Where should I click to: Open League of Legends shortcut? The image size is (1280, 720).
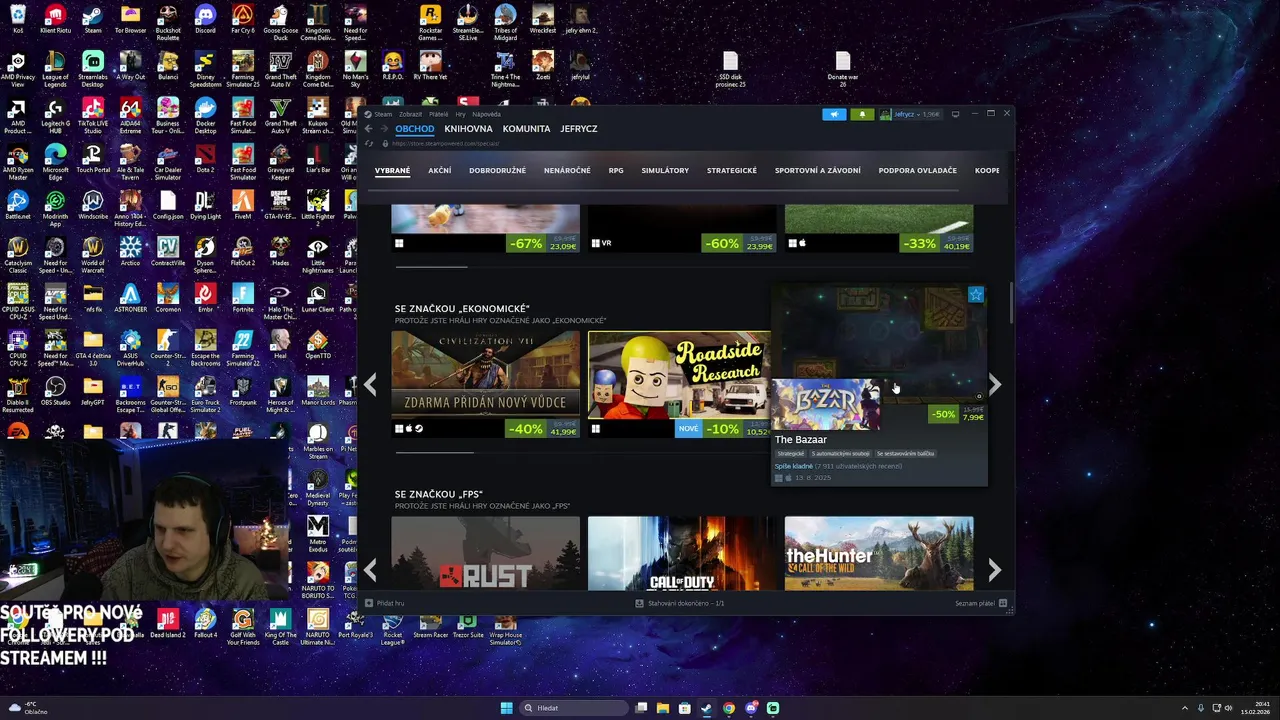[x=55, y=69]
